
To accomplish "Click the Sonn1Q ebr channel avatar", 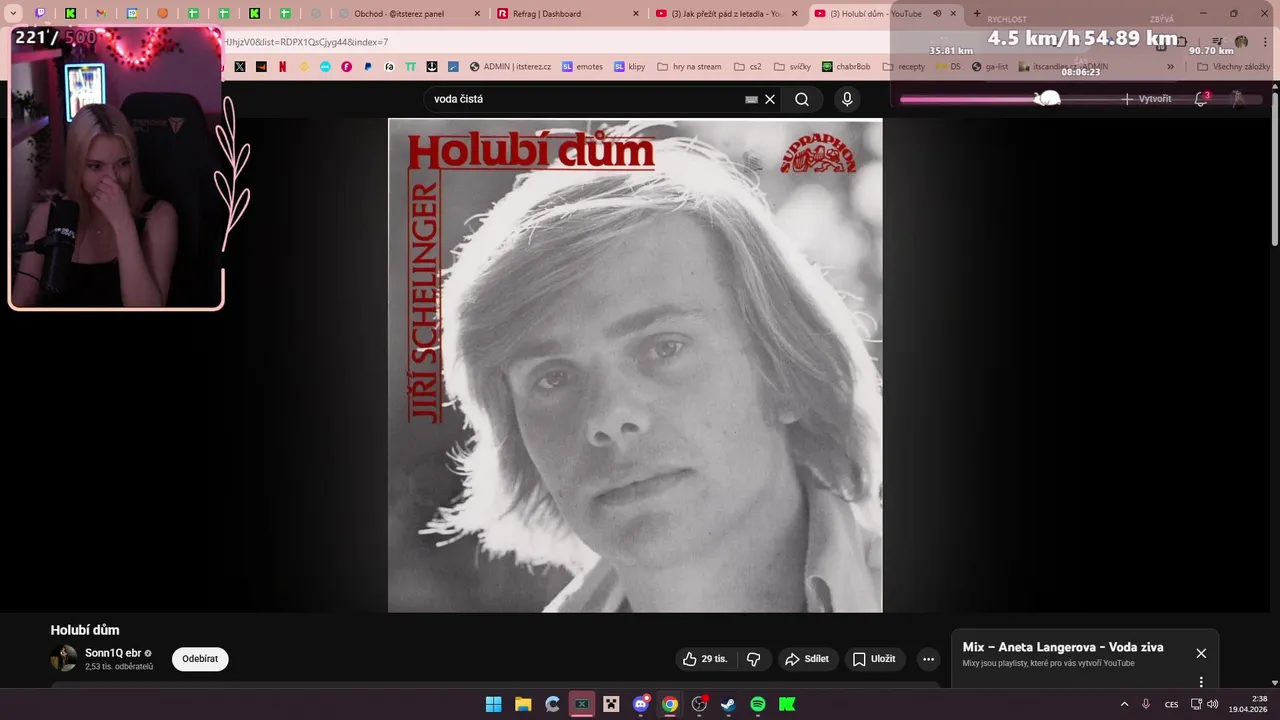I will (64, 658).
